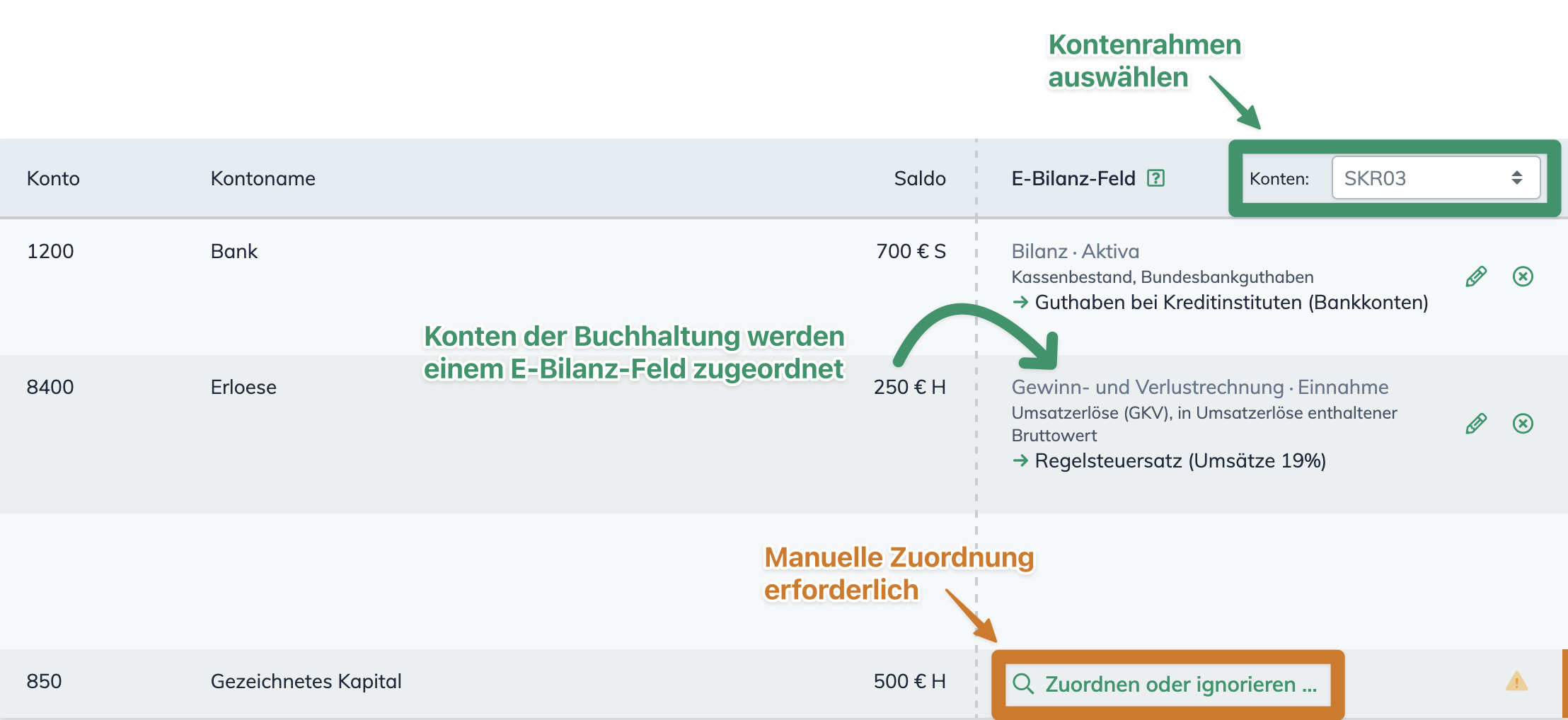1568x720 pixels.
Task: Click the magnifier icon for account 850
Action: coord(1022,683)
